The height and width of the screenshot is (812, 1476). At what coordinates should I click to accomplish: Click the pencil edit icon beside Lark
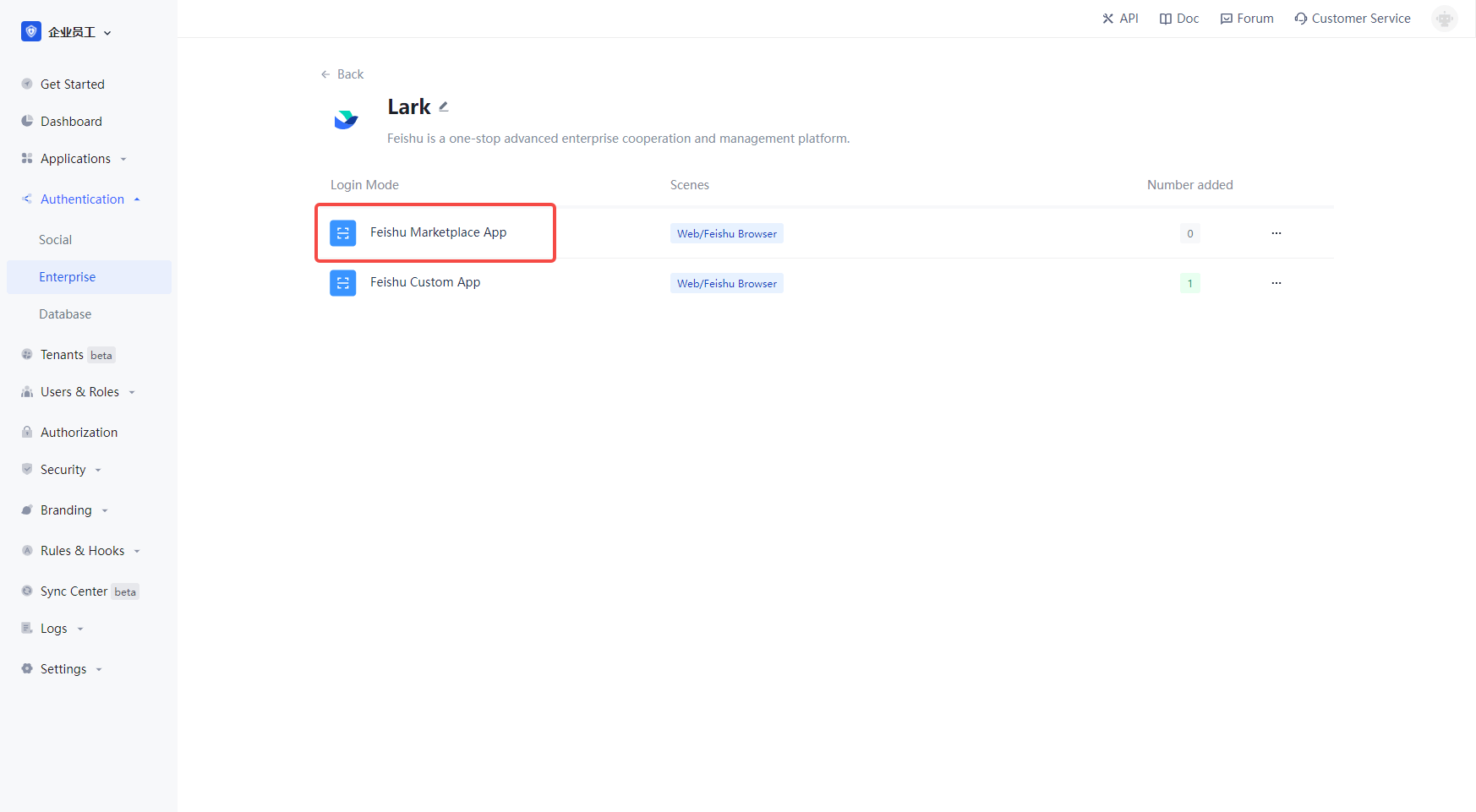click(x=444, y=107)
